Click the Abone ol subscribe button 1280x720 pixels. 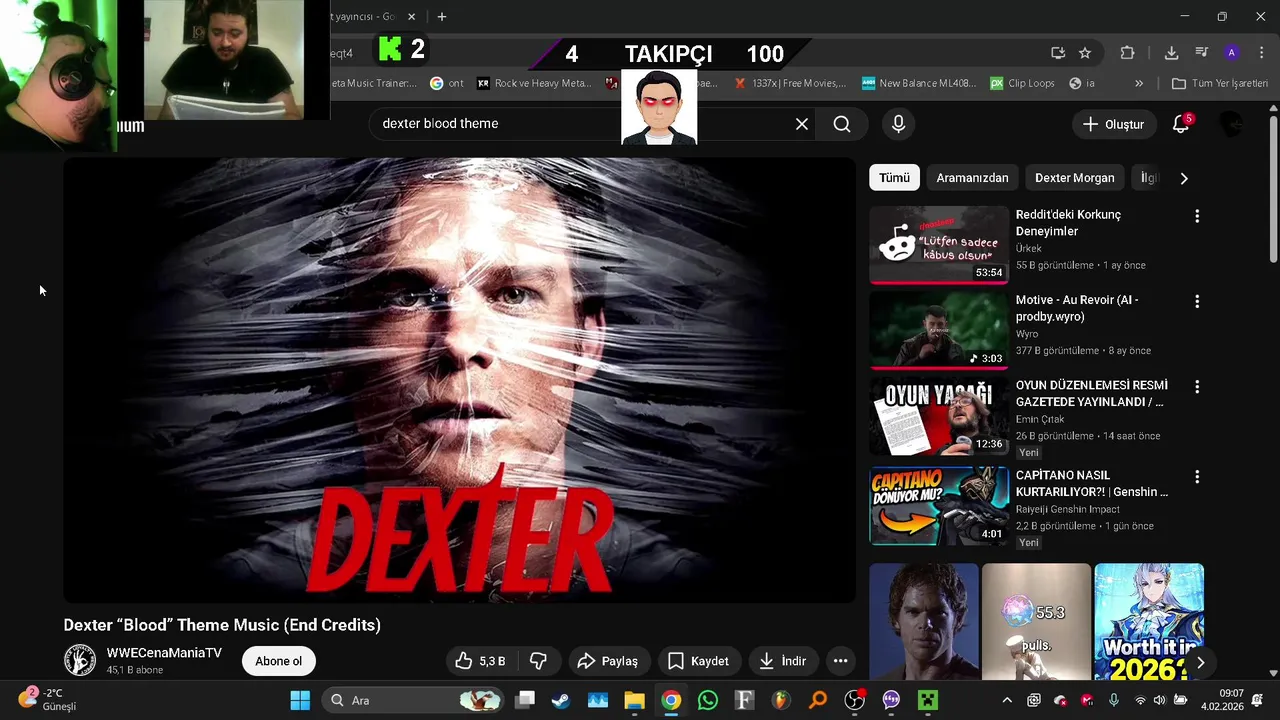pyautogui.click(x=278, y=661)
